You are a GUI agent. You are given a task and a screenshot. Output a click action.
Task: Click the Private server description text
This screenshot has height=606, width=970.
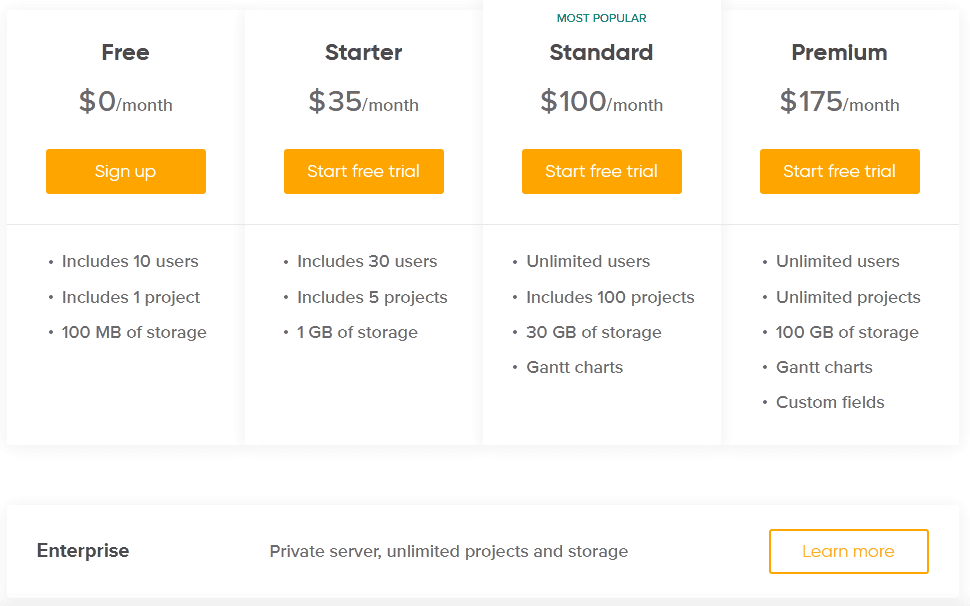[448, 551]
